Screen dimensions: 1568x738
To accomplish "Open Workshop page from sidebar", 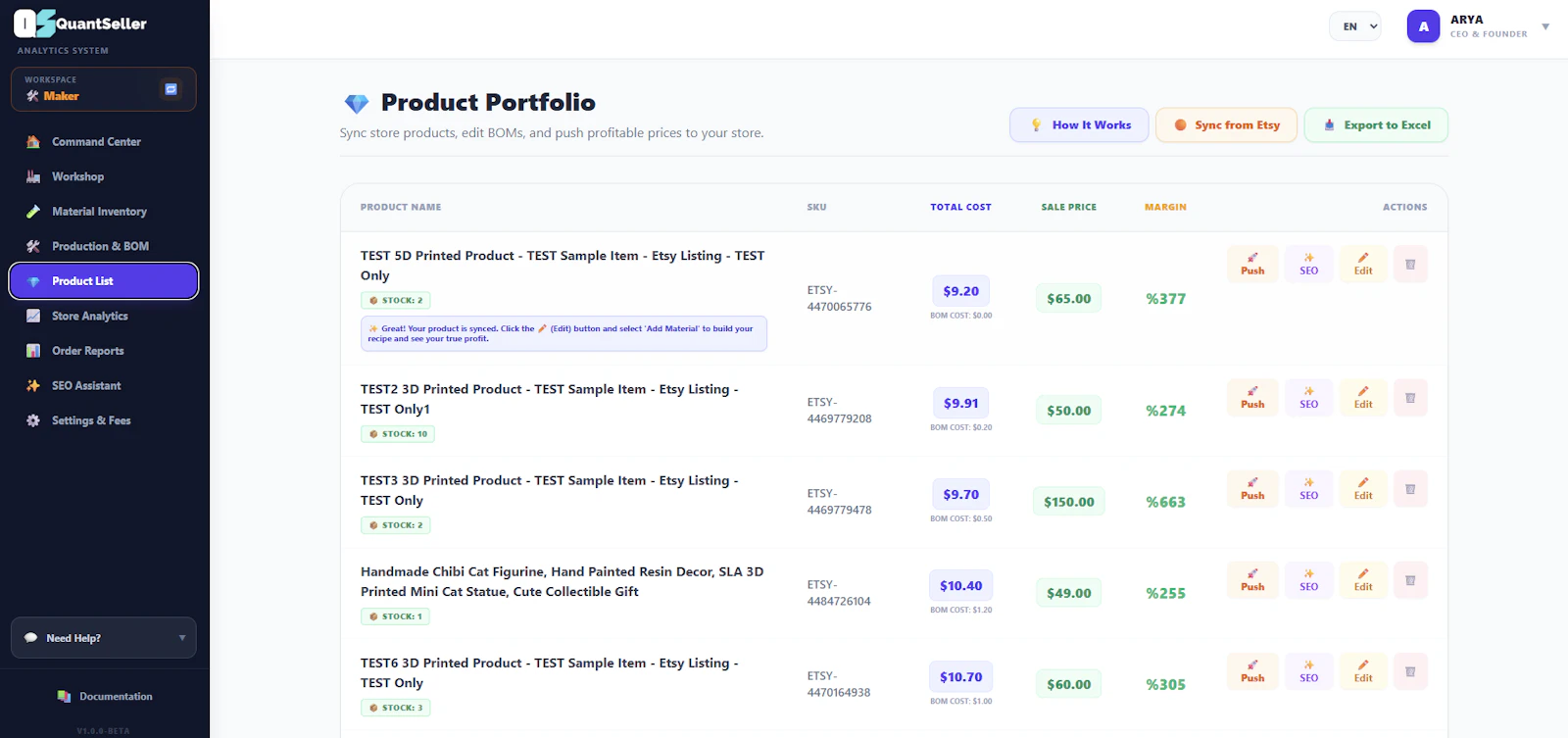I will tap(104, 176).
